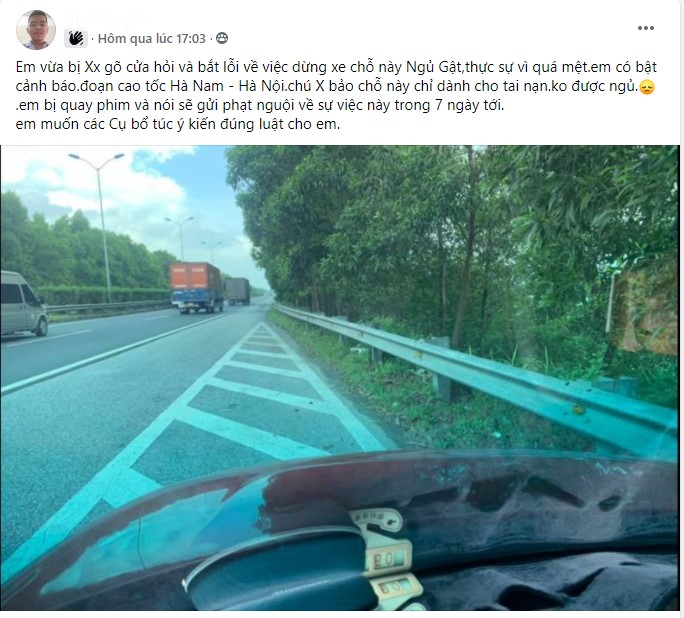Click the orange container truck in photo
The height and width of the screenshot is (618, 684).
point(196,287)
